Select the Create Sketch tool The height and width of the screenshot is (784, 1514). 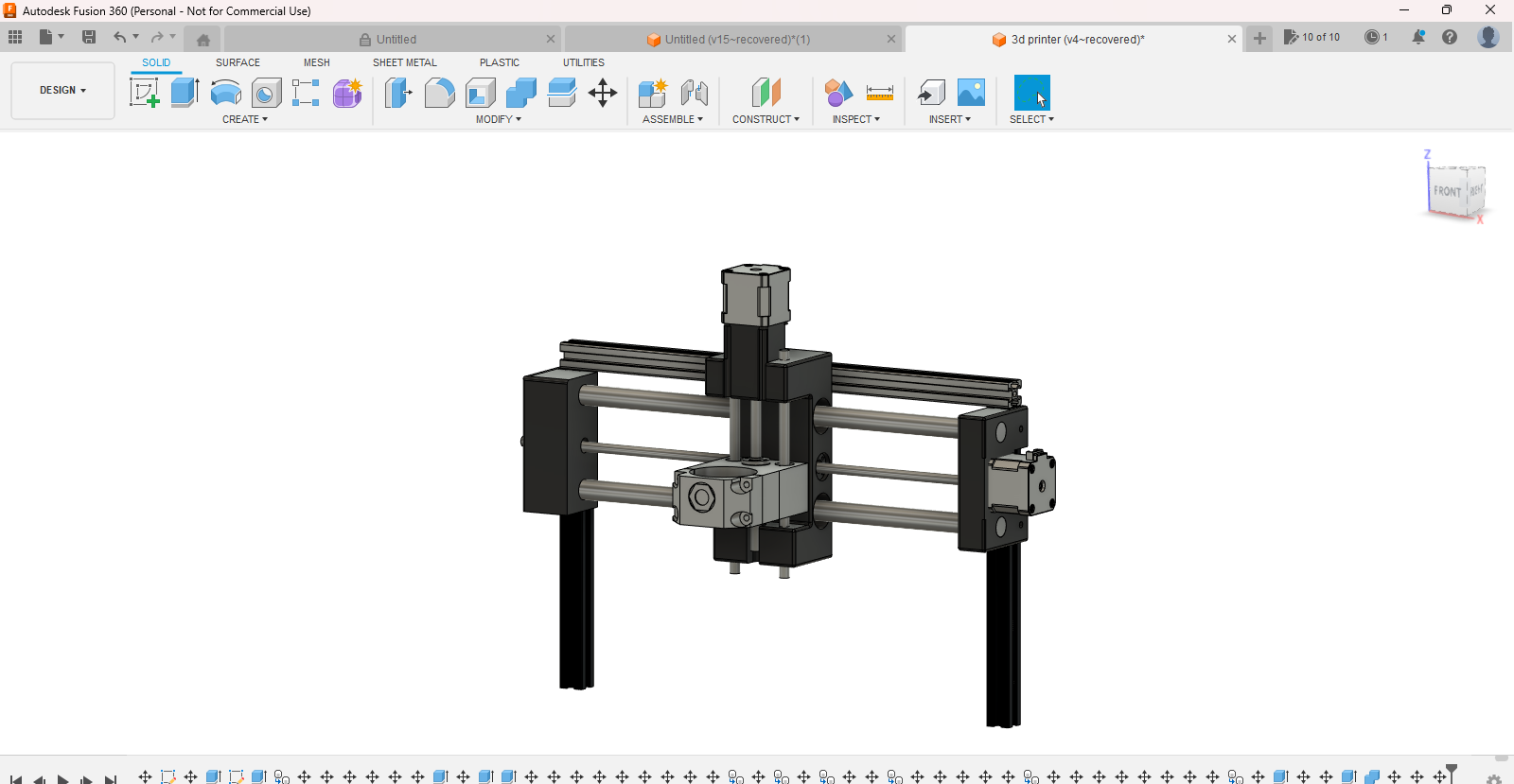tap(144, 93)
